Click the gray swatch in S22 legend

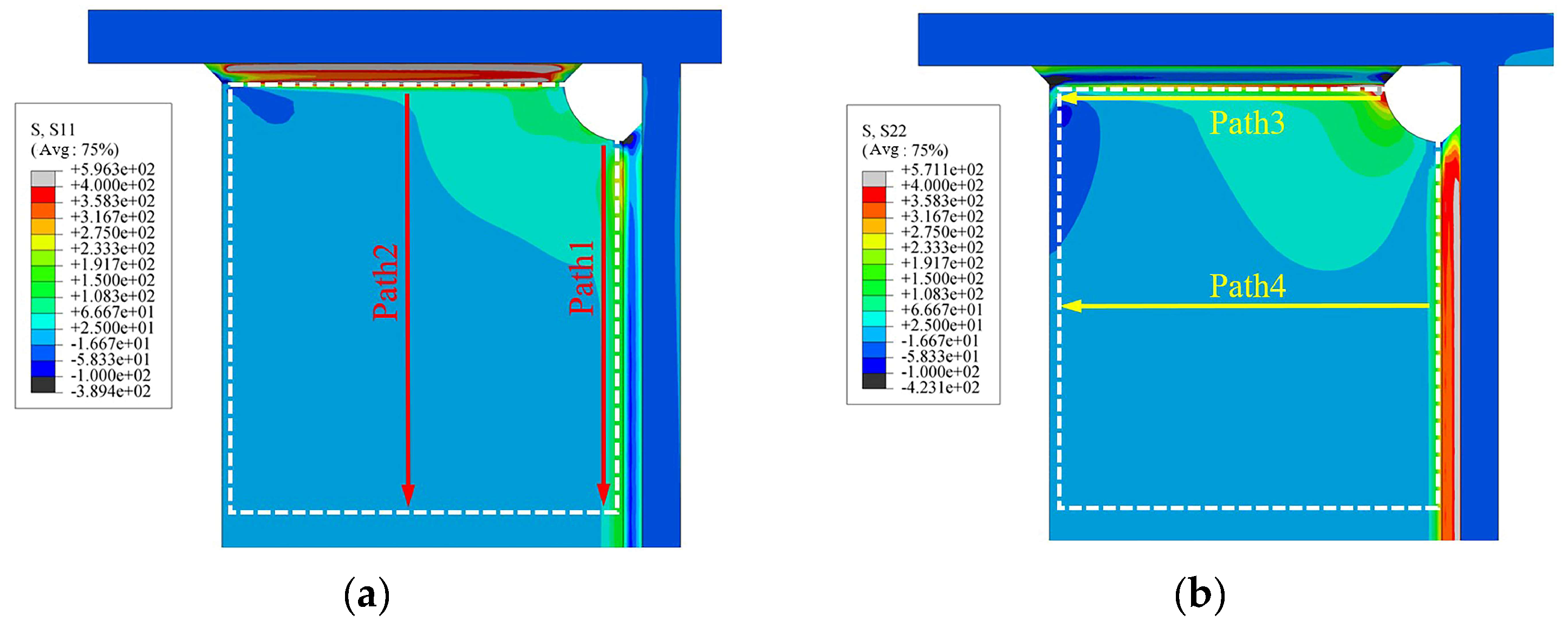[x=874, y=178]
